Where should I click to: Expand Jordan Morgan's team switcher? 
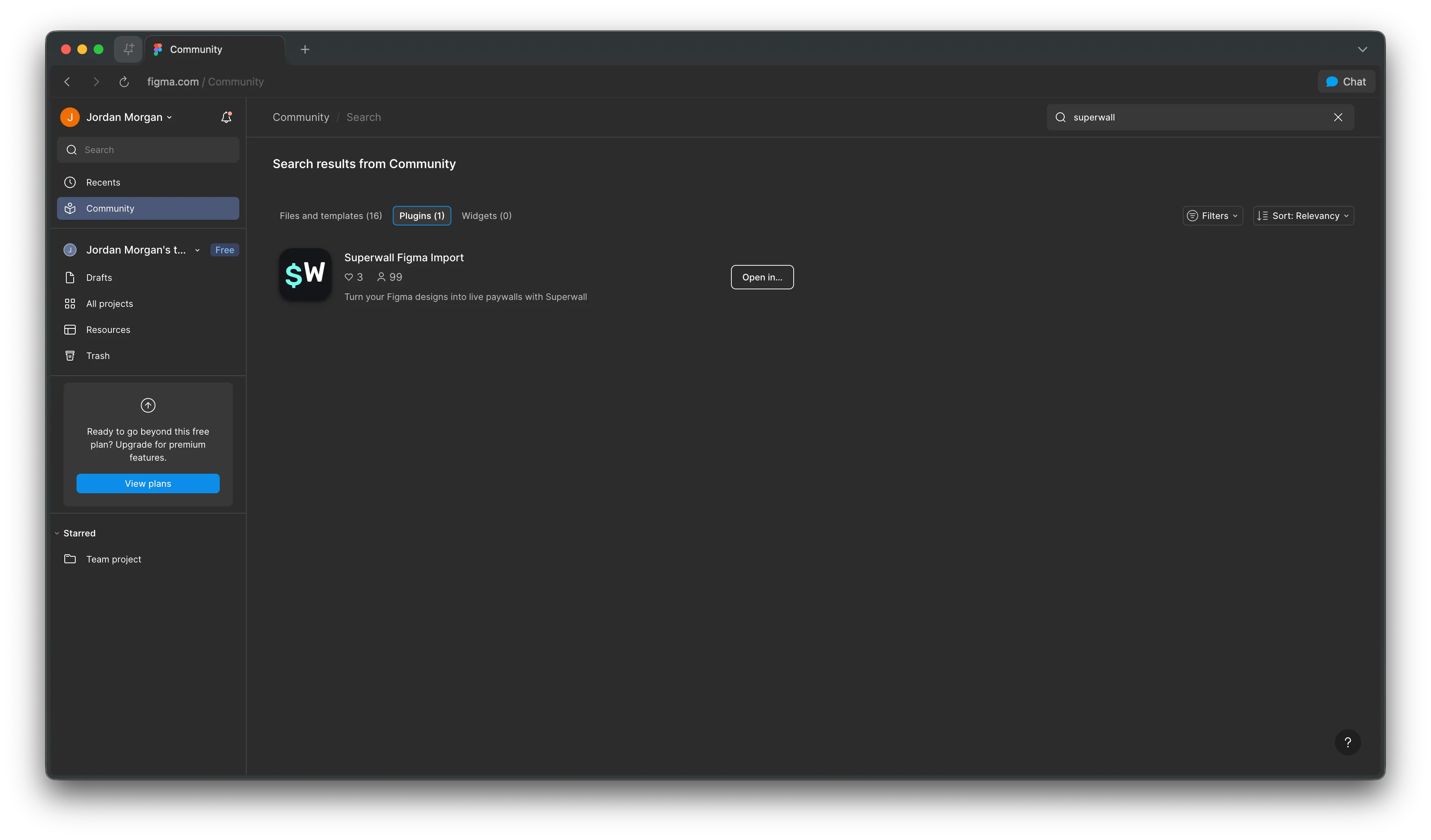coord(197,250)
